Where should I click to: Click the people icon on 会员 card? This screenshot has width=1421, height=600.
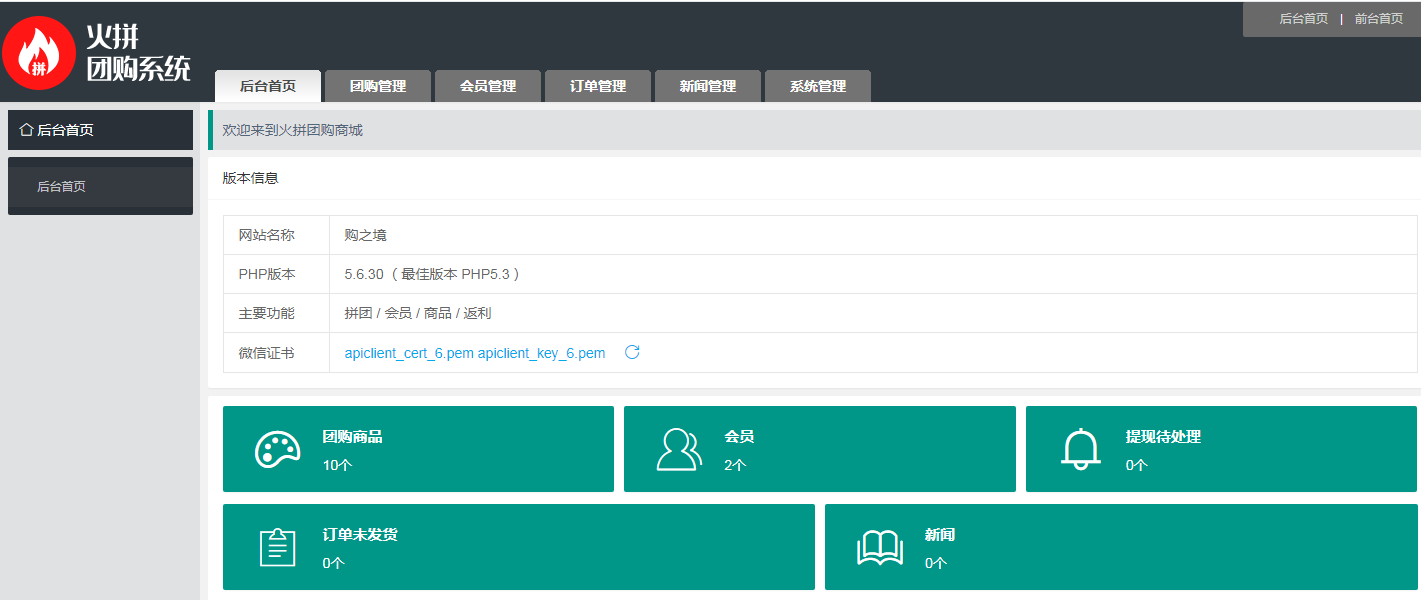point(678,450)
